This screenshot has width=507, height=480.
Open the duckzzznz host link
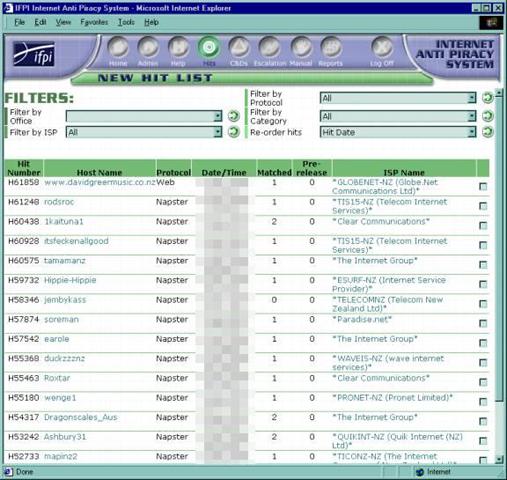point(64,359)
